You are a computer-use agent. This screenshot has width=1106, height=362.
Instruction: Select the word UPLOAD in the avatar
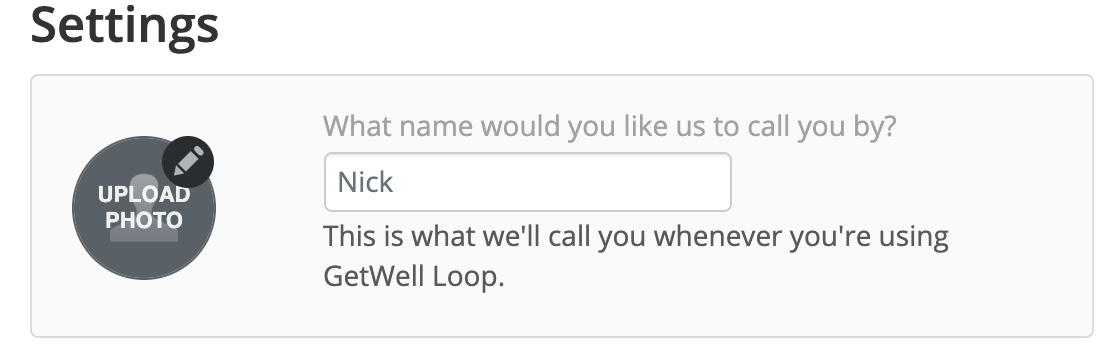tap(144, 194)
